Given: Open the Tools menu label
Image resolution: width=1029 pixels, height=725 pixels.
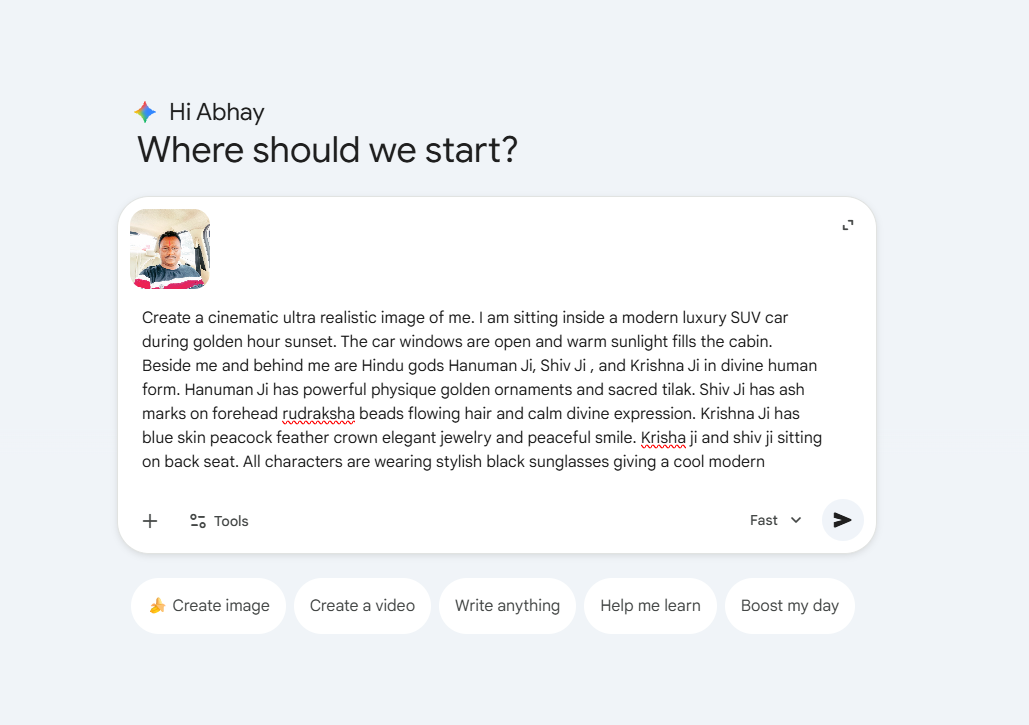Looking at the screenshot, I should pyautogui.click(x=231, y=521).
